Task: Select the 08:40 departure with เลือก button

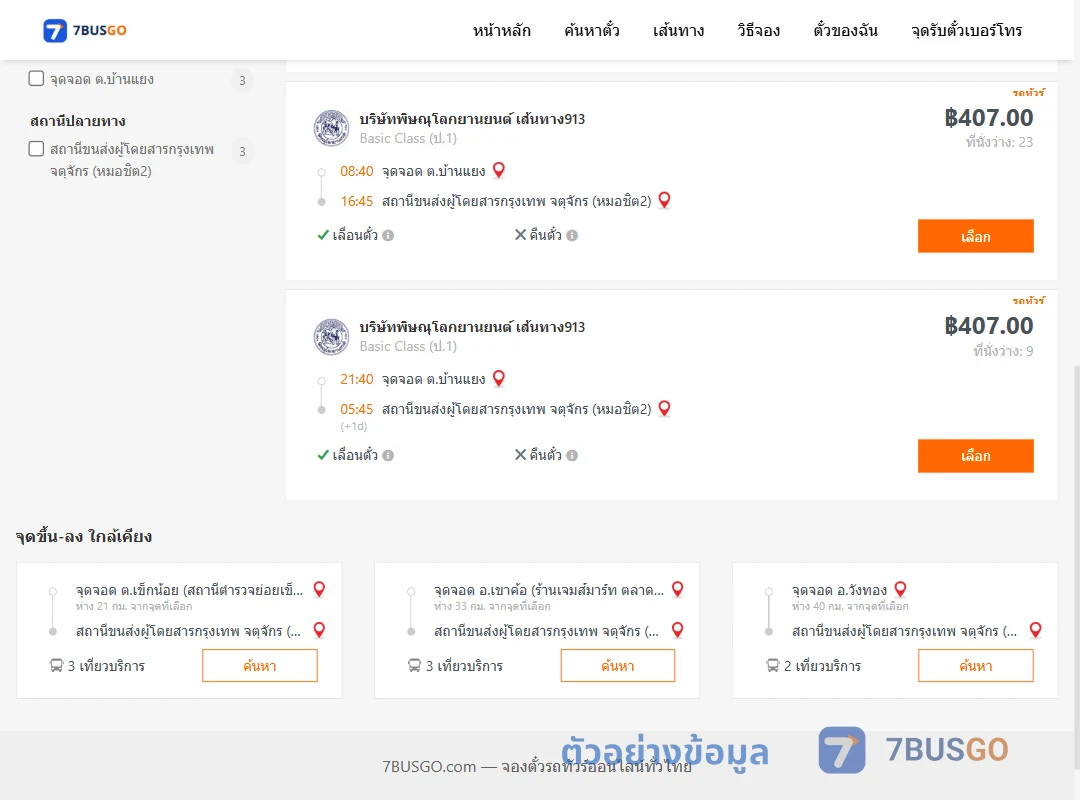Action: pos(975,236)
